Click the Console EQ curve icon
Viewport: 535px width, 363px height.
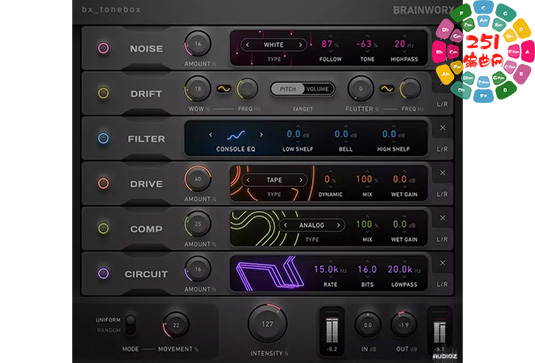coord(236,135)
